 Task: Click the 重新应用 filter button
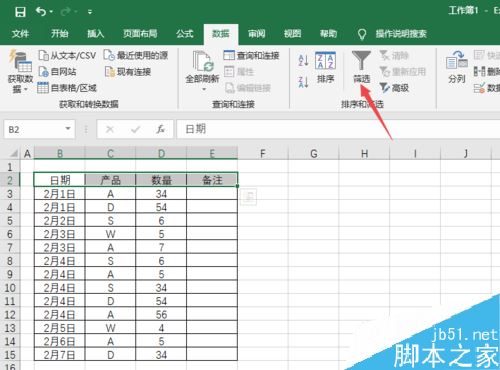(403, 71)
